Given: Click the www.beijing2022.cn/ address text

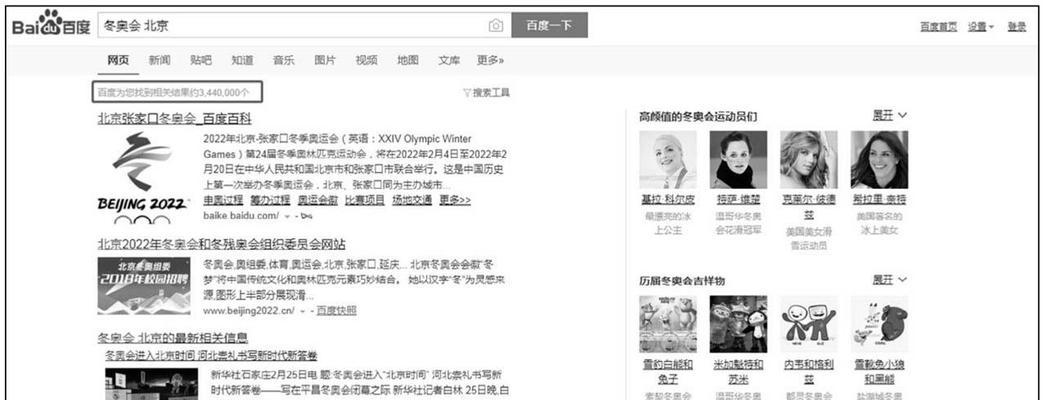Looking at the screenshot, I should pyautogui.click(x=249, y=311).
